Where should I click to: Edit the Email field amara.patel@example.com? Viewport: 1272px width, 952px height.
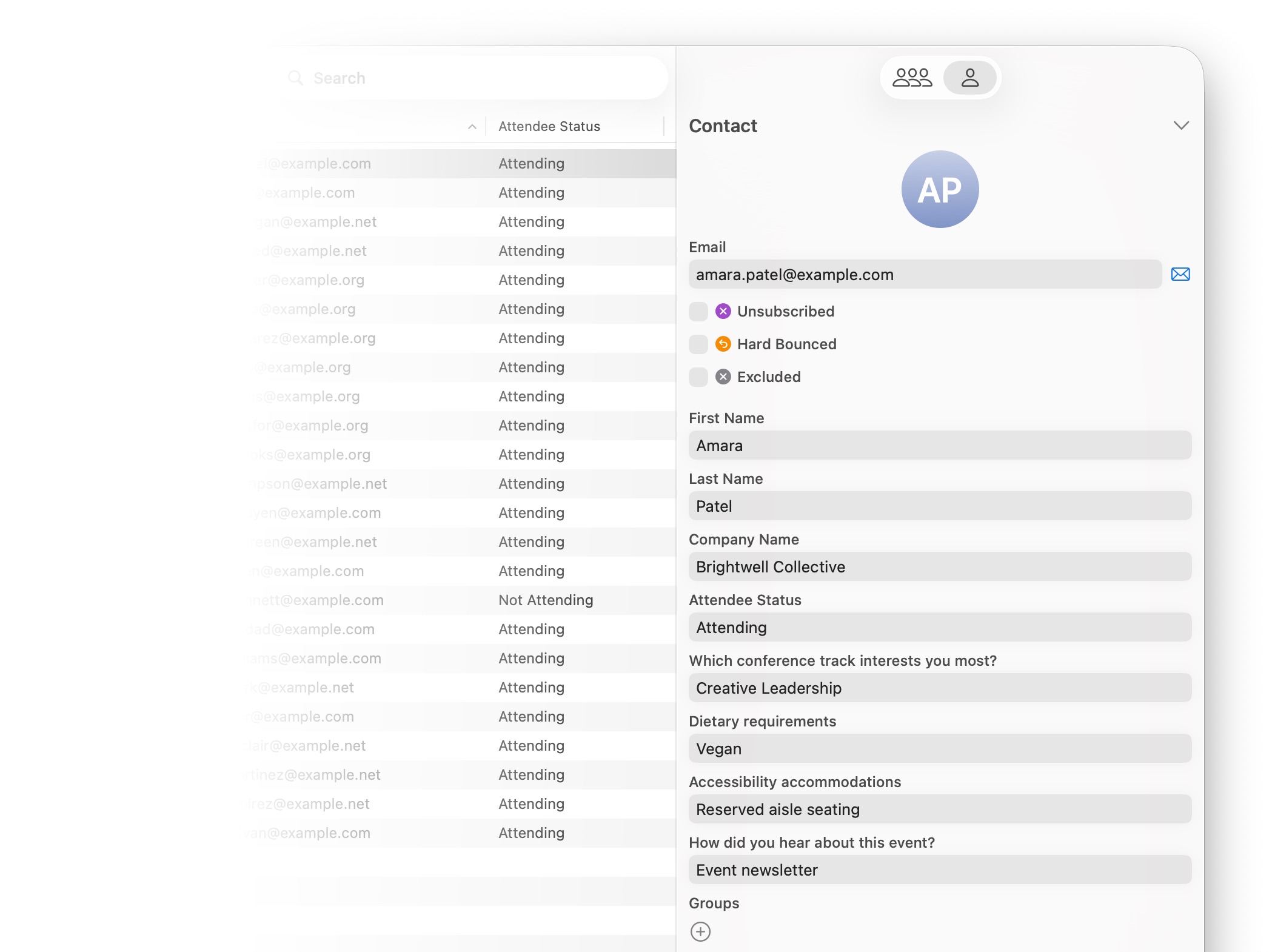[925, 274]
